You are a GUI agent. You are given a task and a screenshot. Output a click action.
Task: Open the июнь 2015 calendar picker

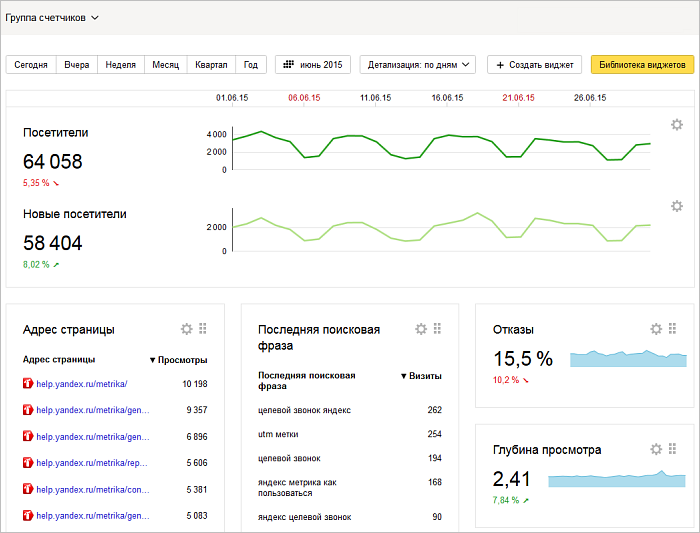[313, 64]
